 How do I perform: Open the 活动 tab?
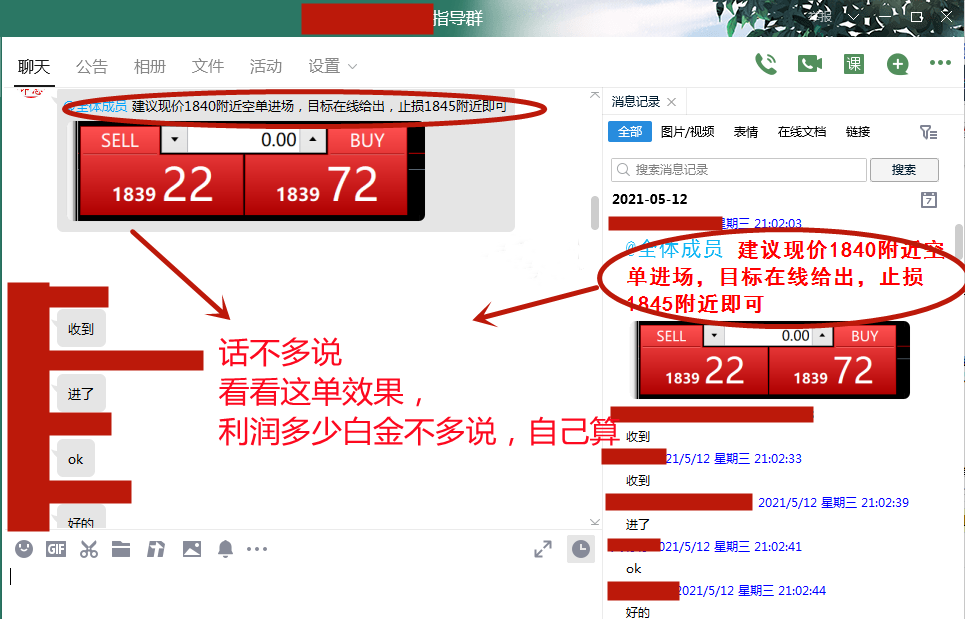[x=266, y=66]
